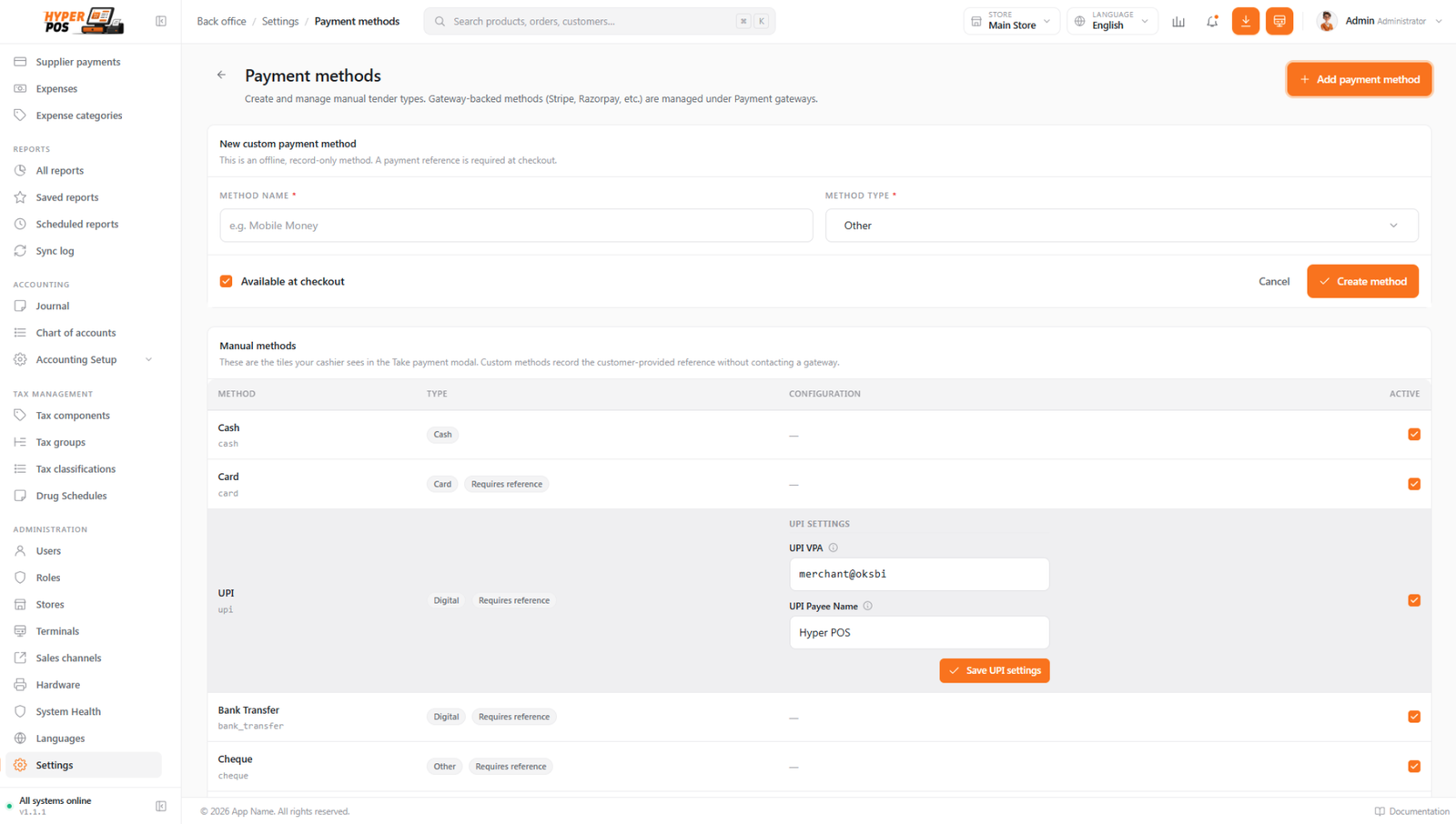The height and width of the screenshot is (824, 1456).
Task: Open Tax components page
Action: tap(83, 416)
